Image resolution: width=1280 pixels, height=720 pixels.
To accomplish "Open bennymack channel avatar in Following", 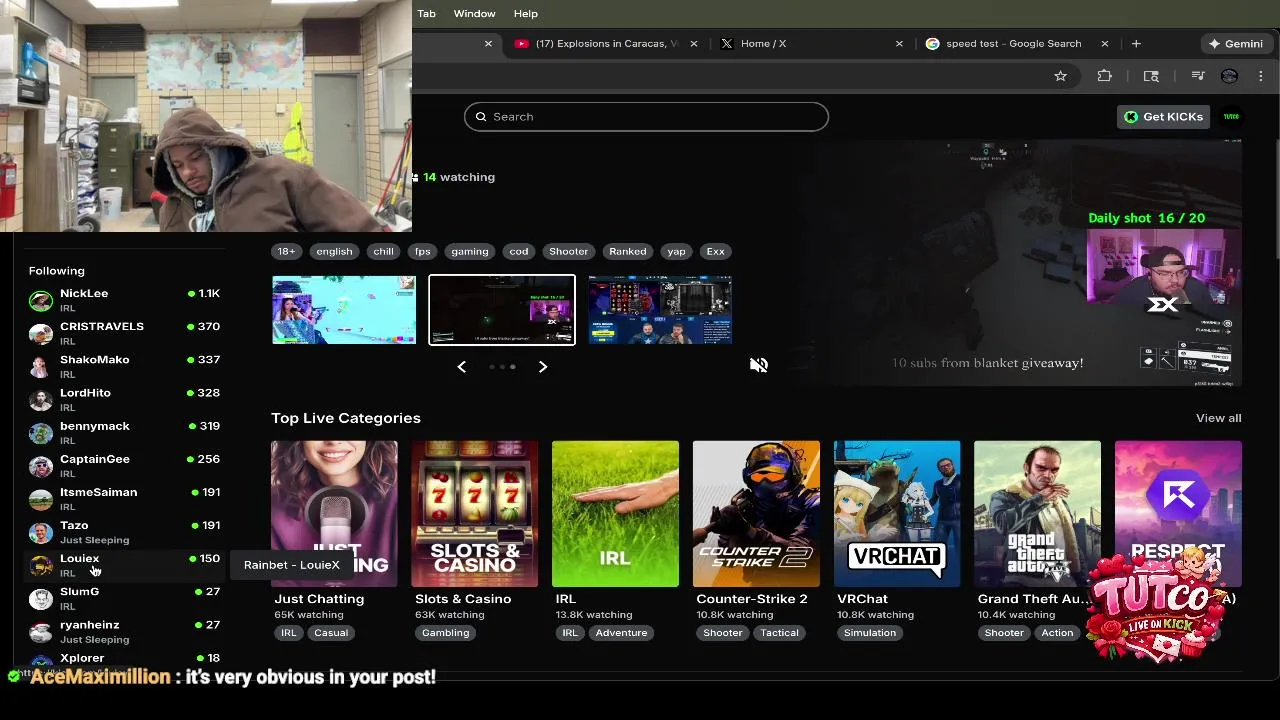I will pos(41,433).
